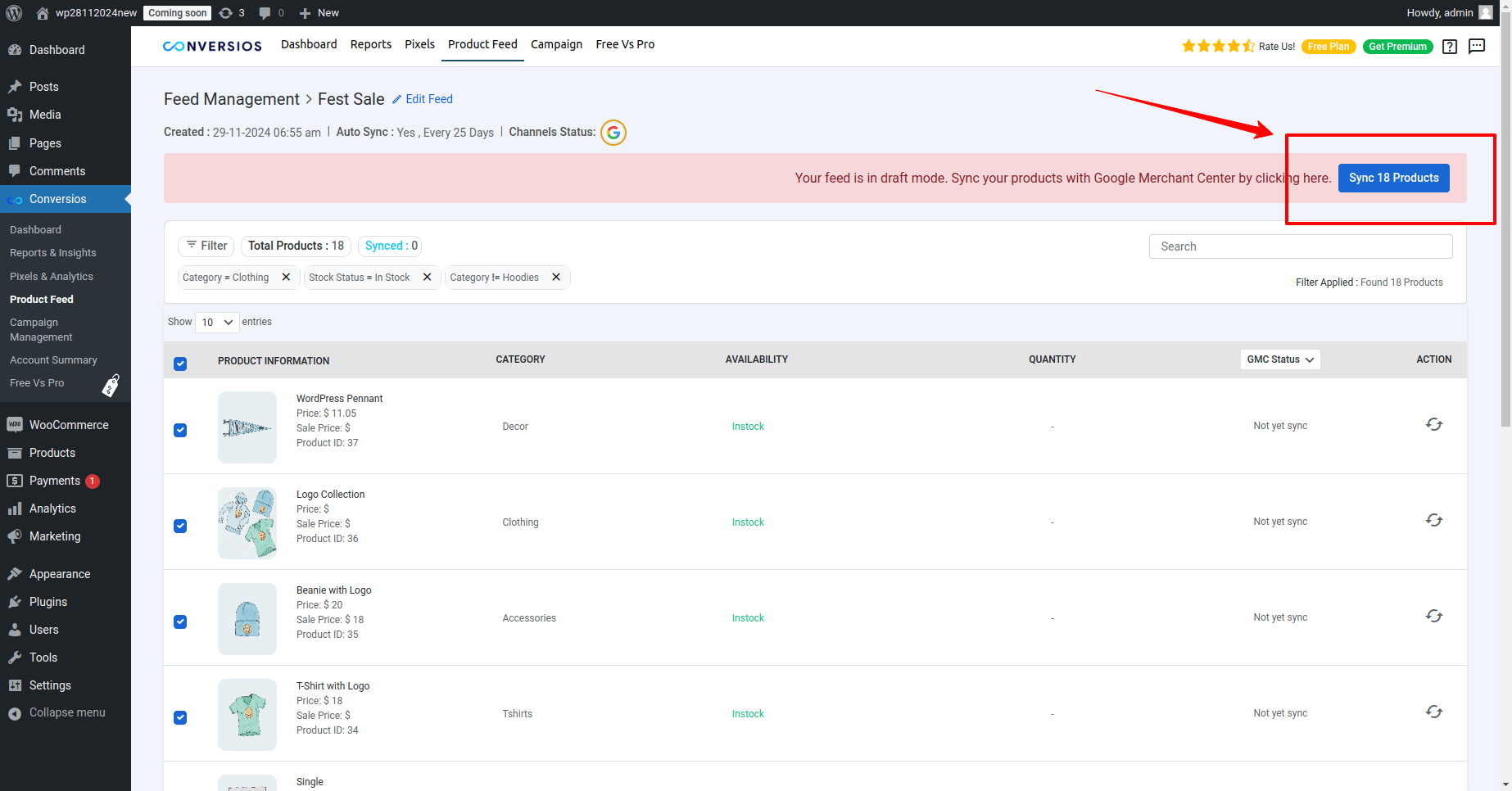Click the Sync 18 Products button

click(x=1394, y=178)
